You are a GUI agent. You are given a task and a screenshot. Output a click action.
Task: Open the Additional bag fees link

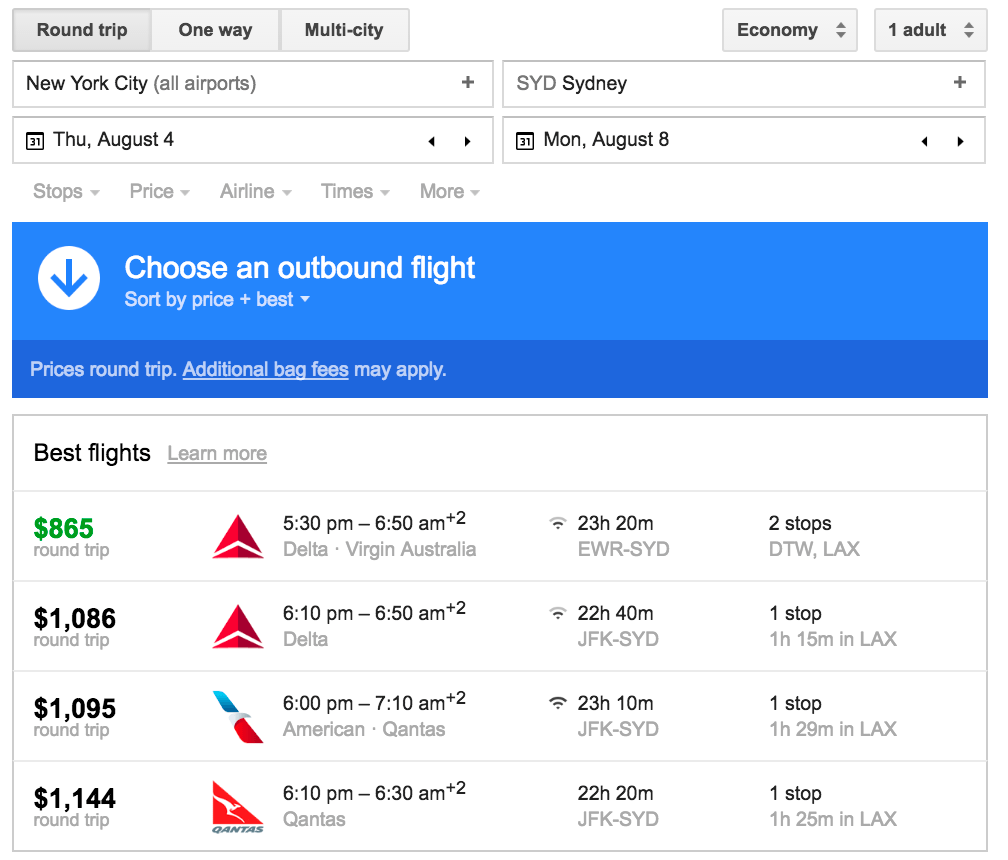[x=264, y=369]
